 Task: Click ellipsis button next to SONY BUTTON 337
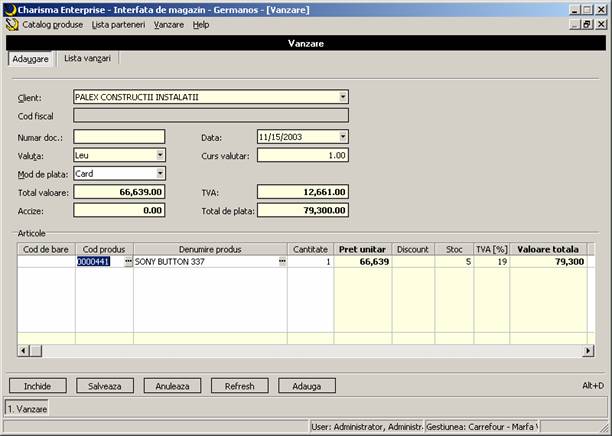[282, 261]
